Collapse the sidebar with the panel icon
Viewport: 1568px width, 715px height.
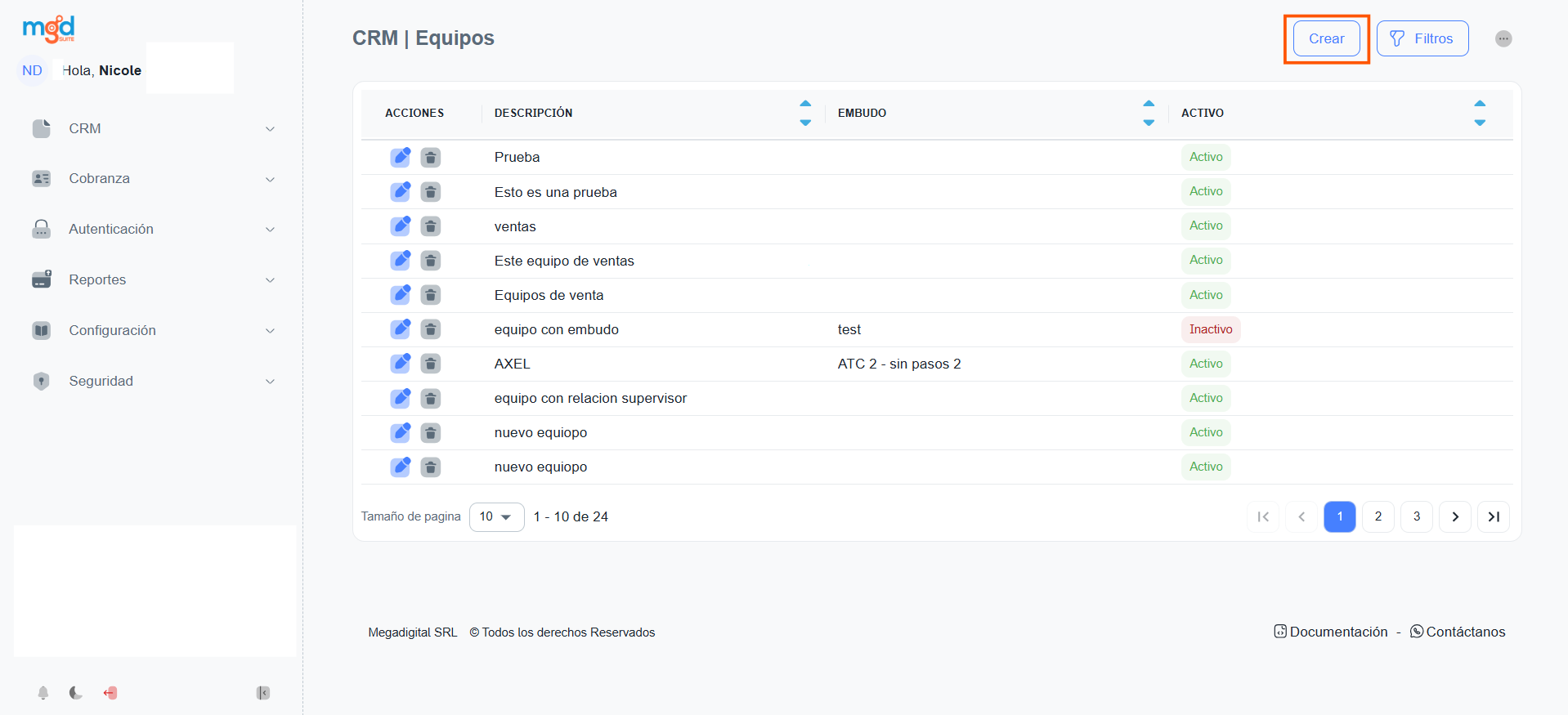pos(262,693)
